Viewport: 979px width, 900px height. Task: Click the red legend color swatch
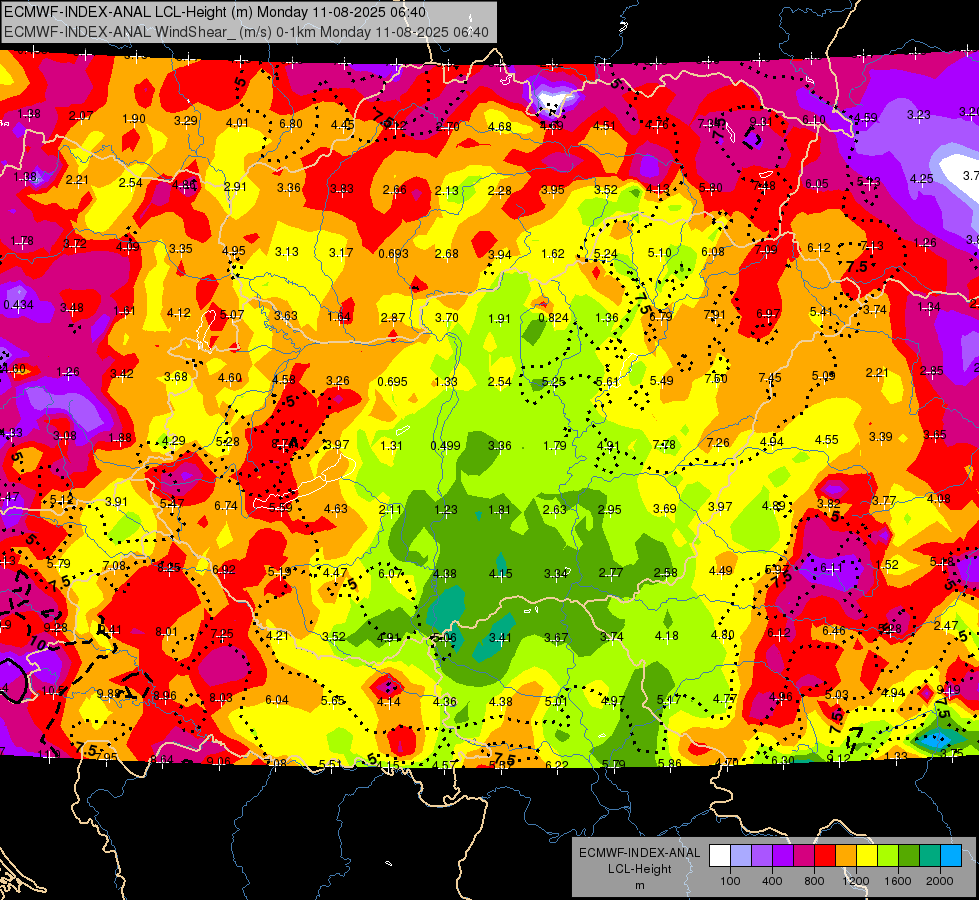point(825,856)
